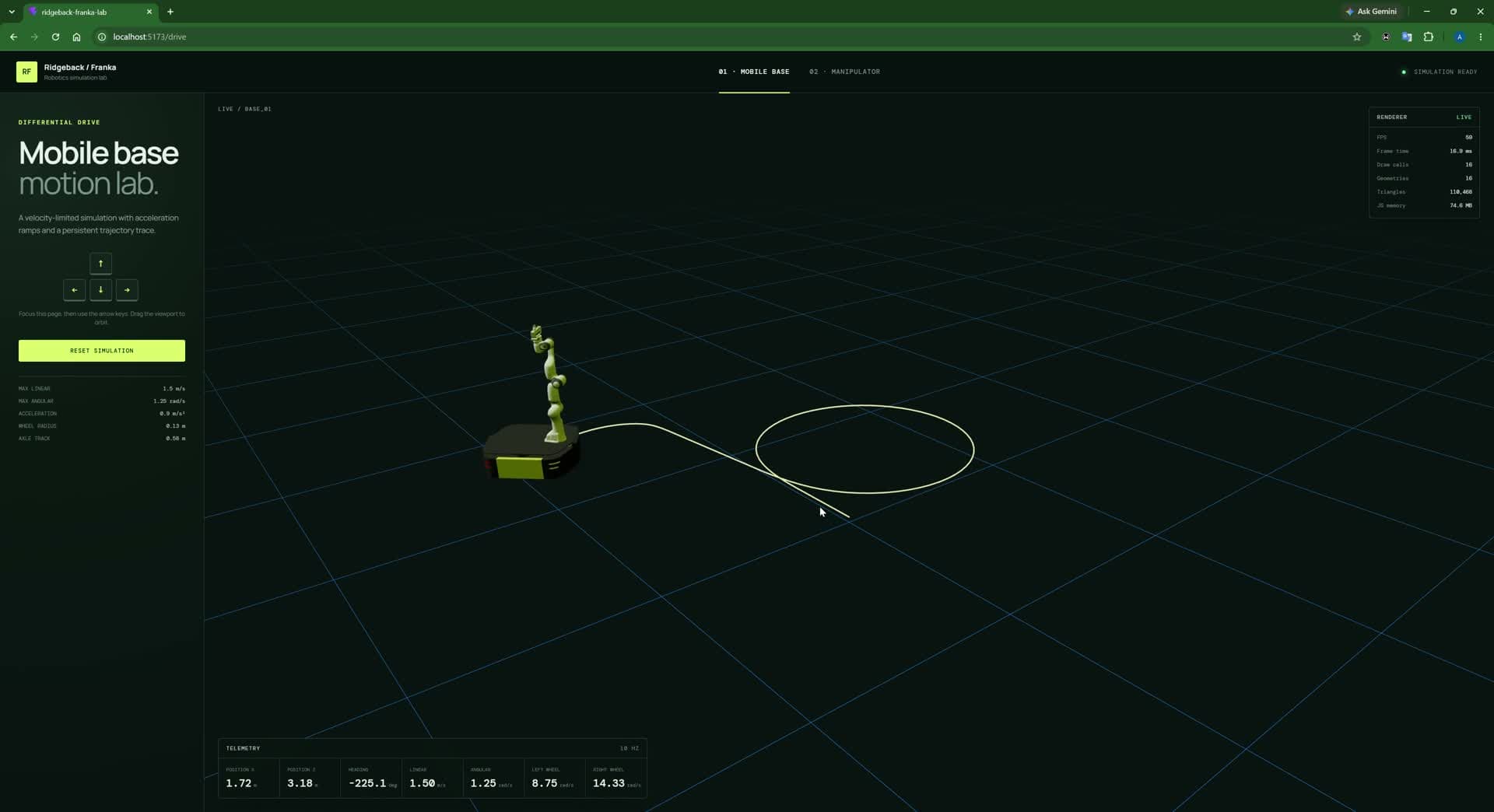The image size is (1494, 812).
Task: Click the up arrow drive key
Action: tap(100, 264)
